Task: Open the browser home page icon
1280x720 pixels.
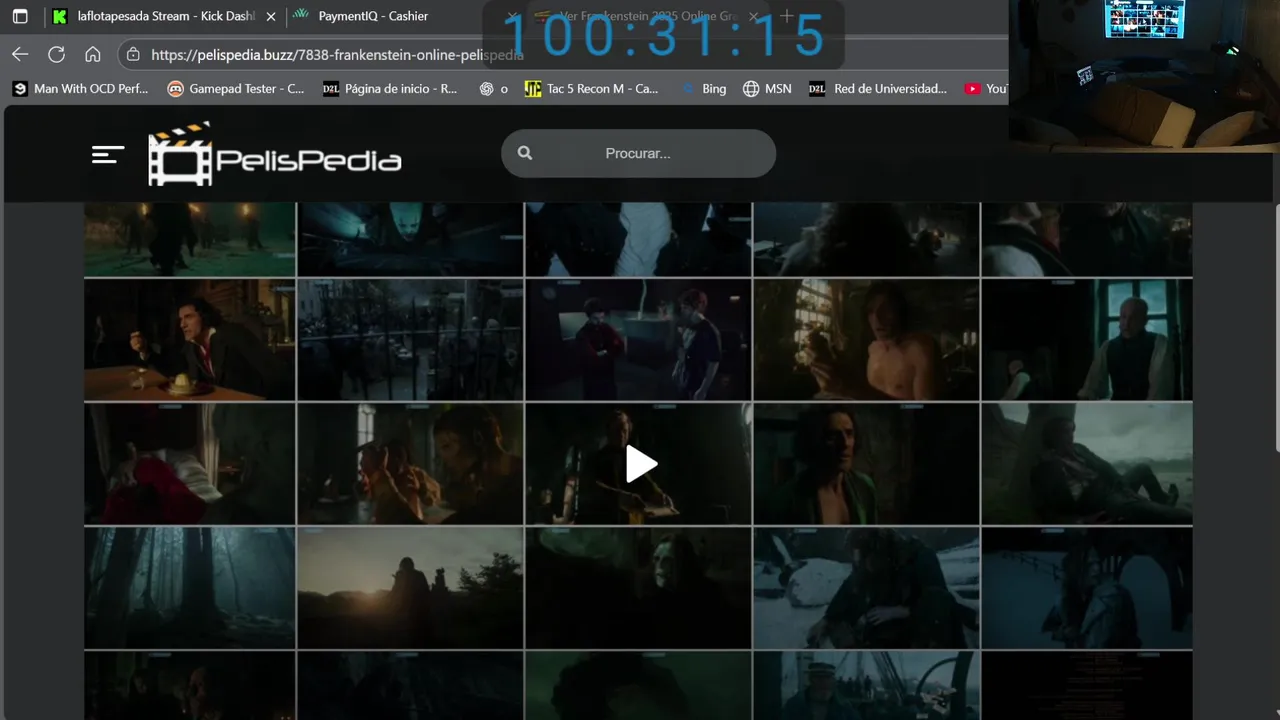Action: point(92,54)
